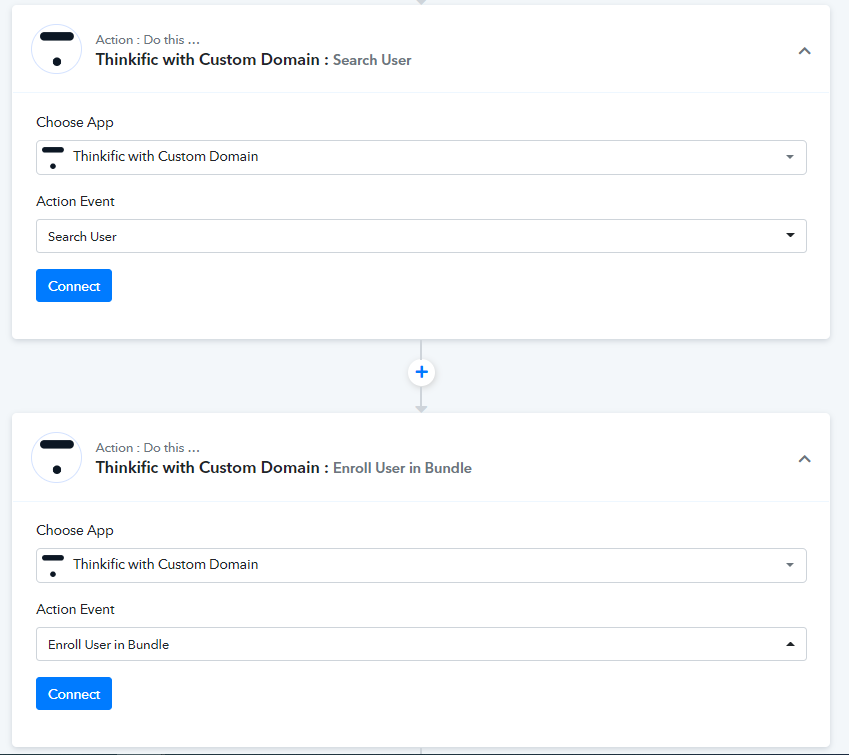Click the arrow of the Search User Action Event field
This screenshot has width=849, height=755.
pyautogui.click(x=790, y=235)
